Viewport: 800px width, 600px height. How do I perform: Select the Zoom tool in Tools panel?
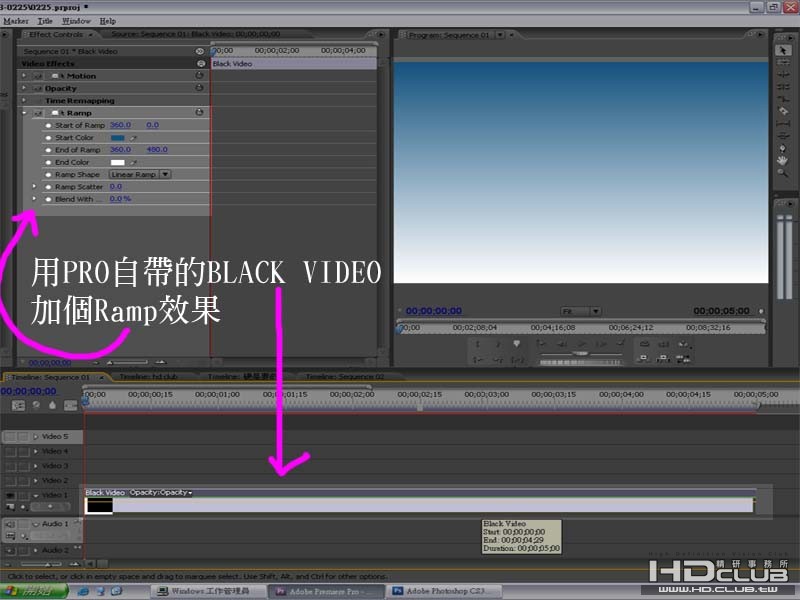783,173
